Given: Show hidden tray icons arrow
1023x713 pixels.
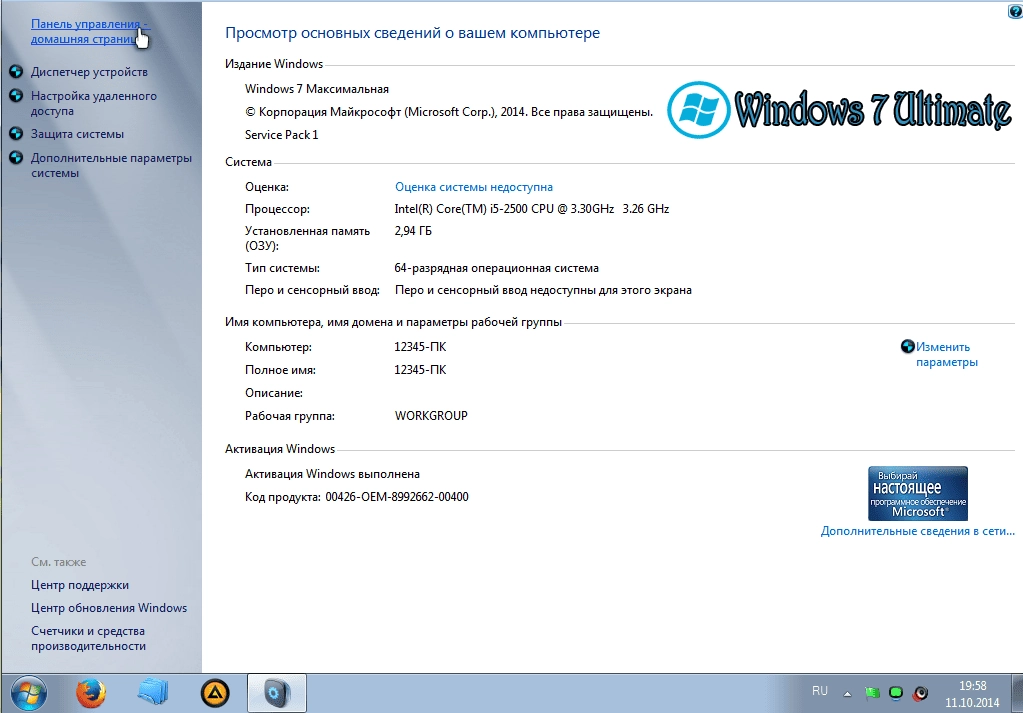Looking at the screenshot, I should 847,694.
